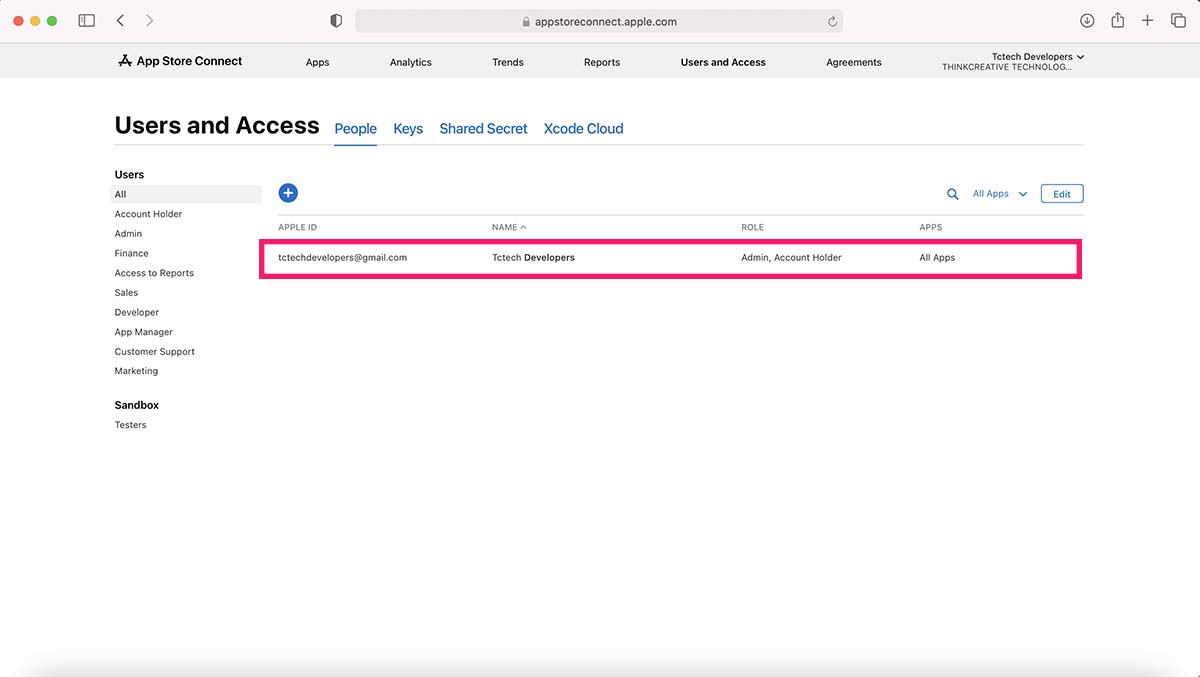Filter users by Marketing role
Viewport: 1200px width, 677px height.
pos(136,371)
